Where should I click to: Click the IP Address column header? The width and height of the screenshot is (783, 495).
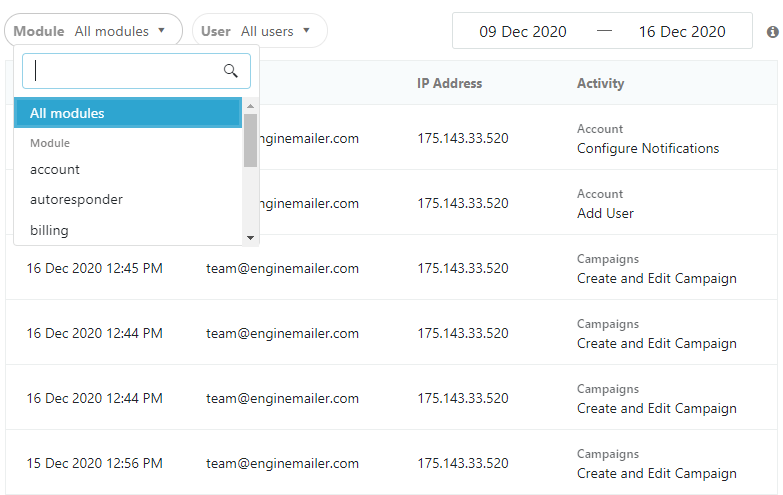click(449, 84)
